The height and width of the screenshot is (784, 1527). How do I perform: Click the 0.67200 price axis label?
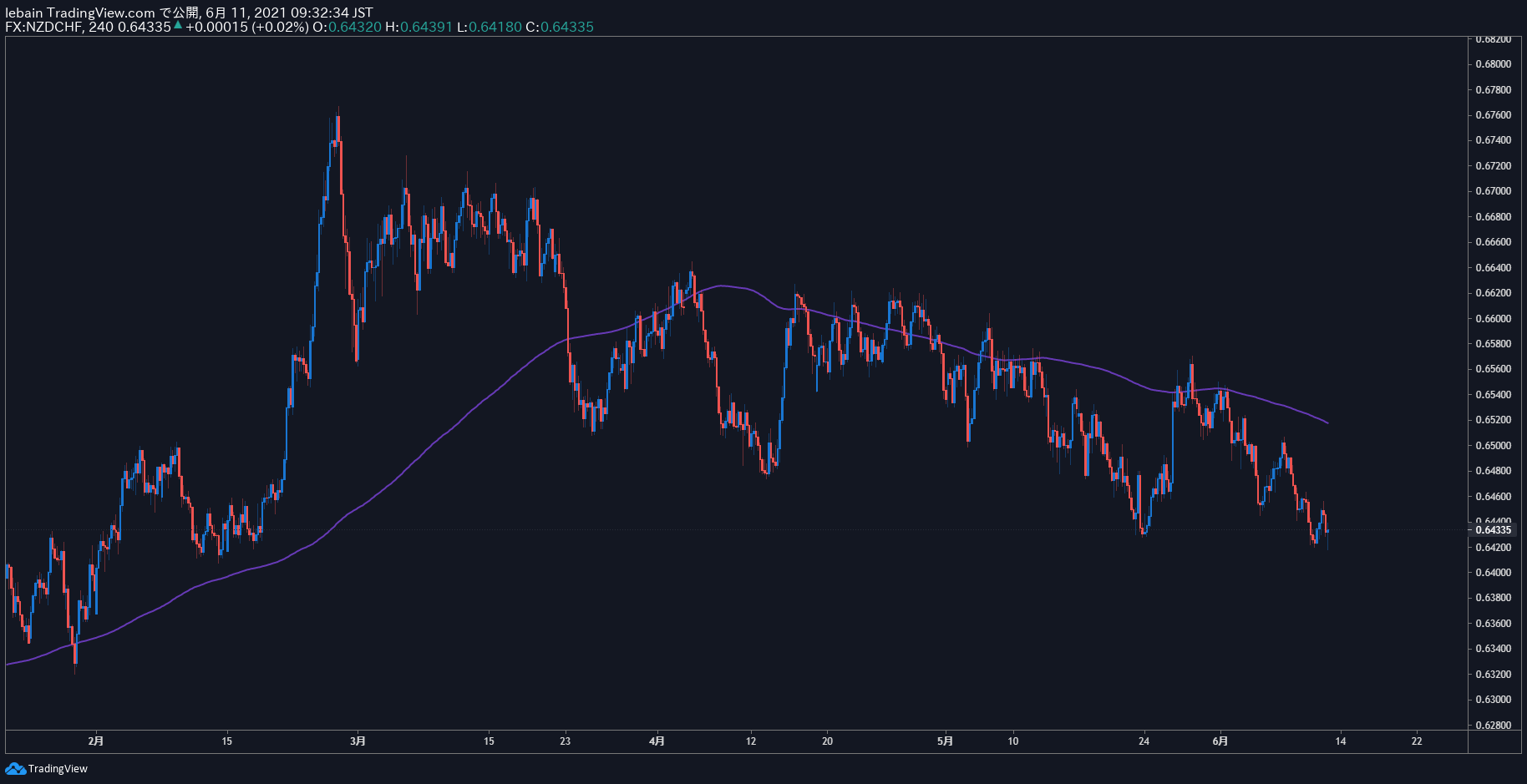click(1493, 166)
